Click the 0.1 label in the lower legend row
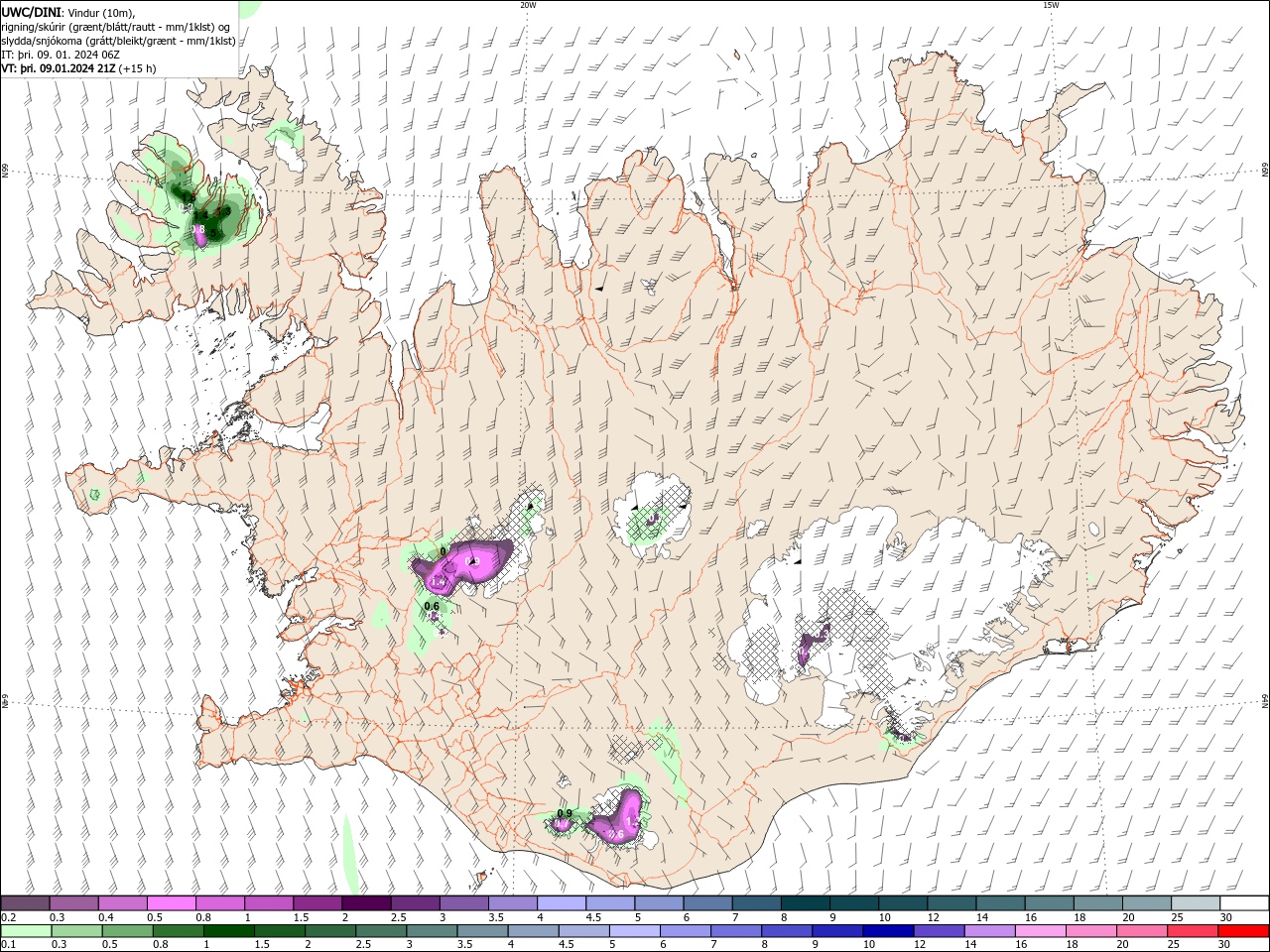This screenshot has width=1270, height=952. point(9,944)
